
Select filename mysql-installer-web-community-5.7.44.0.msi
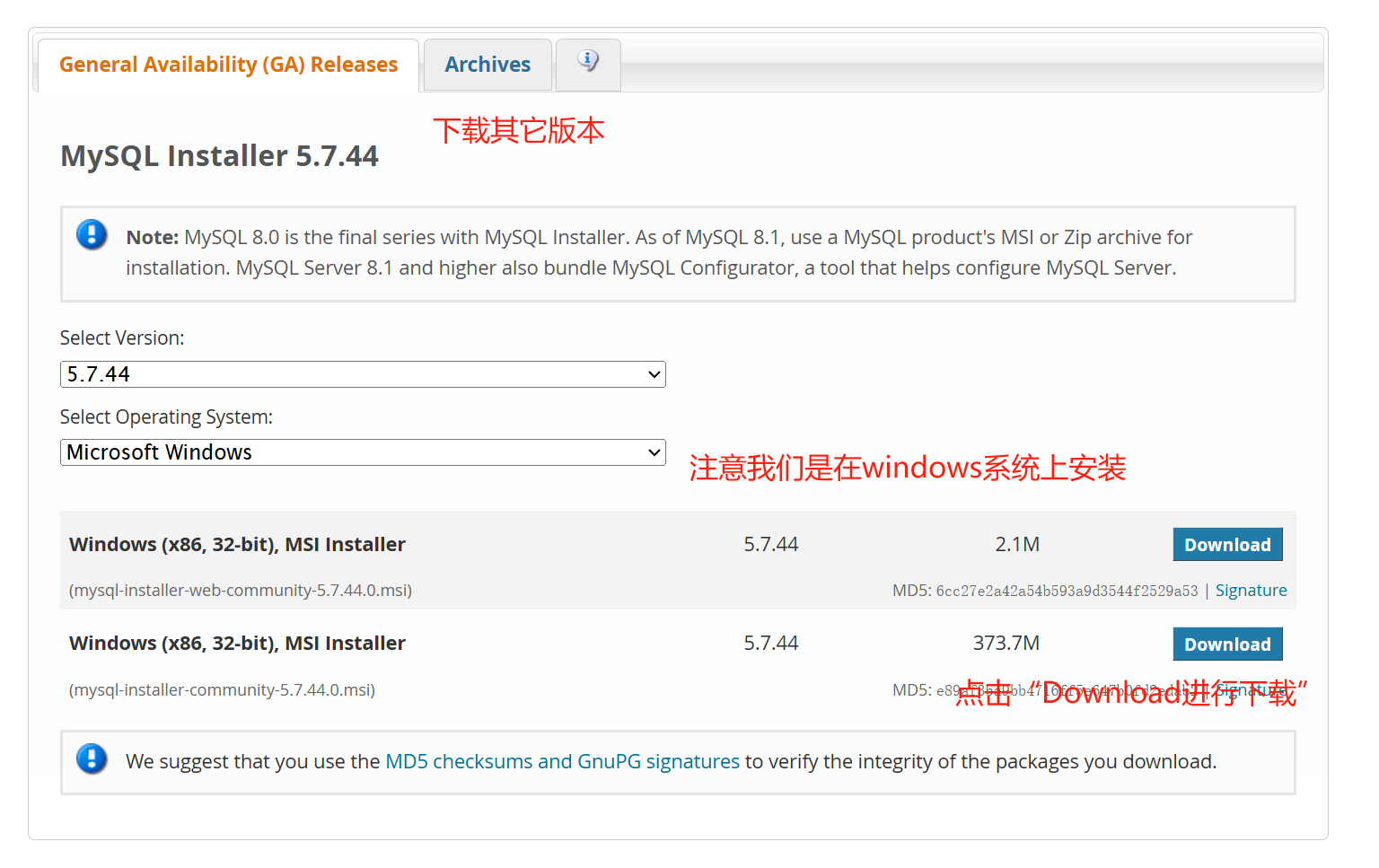[241, 590]
